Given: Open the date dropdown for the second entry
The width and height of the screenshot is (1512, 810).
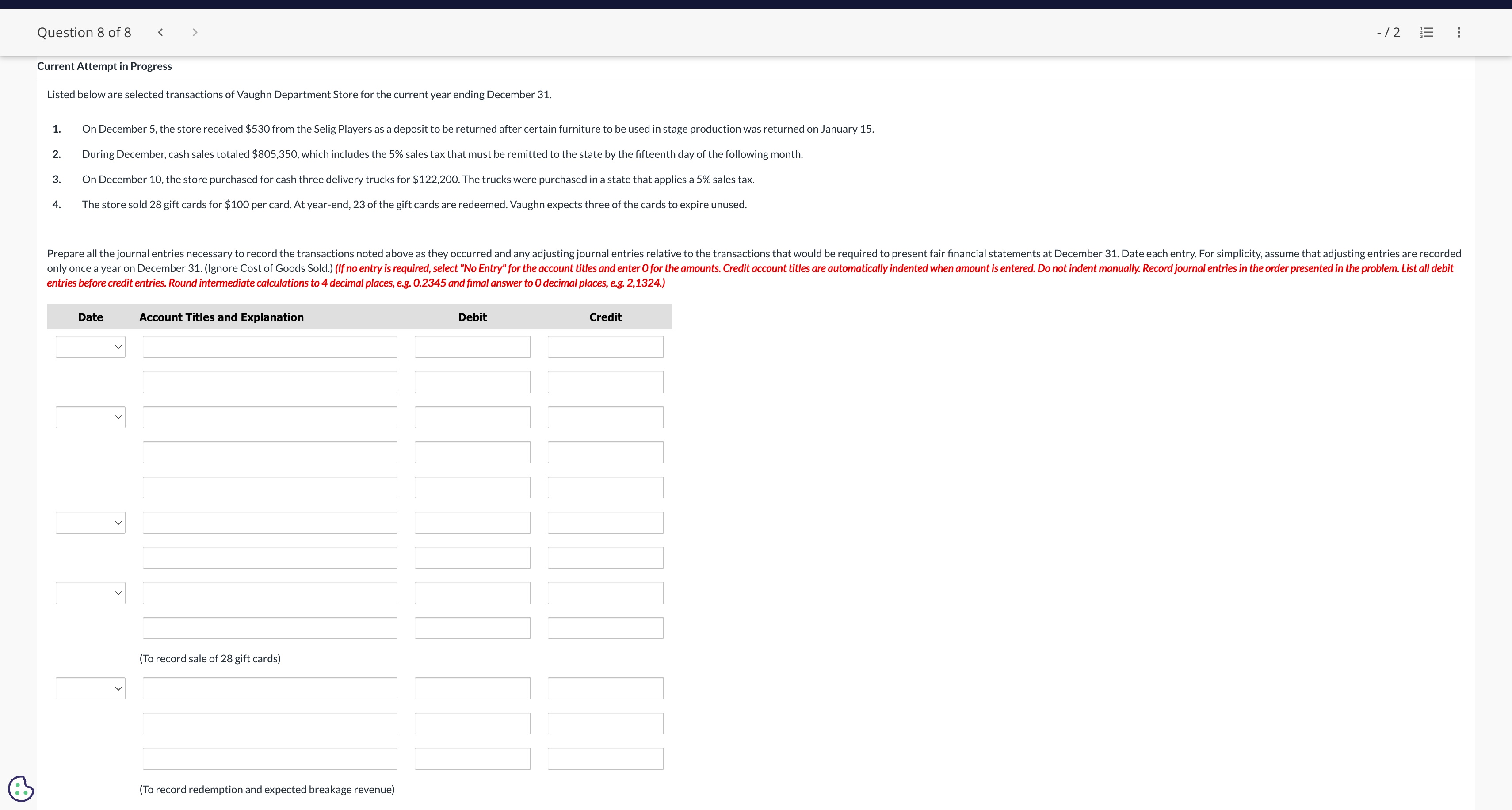Looking at the screenshot, I should (x=90, y=417).
